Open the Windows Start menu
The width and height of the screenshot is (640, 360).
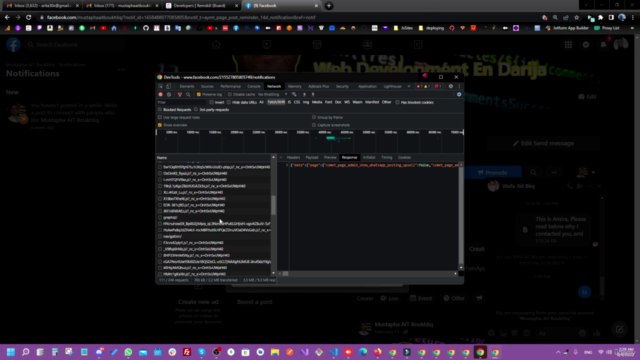click(11, 352)
